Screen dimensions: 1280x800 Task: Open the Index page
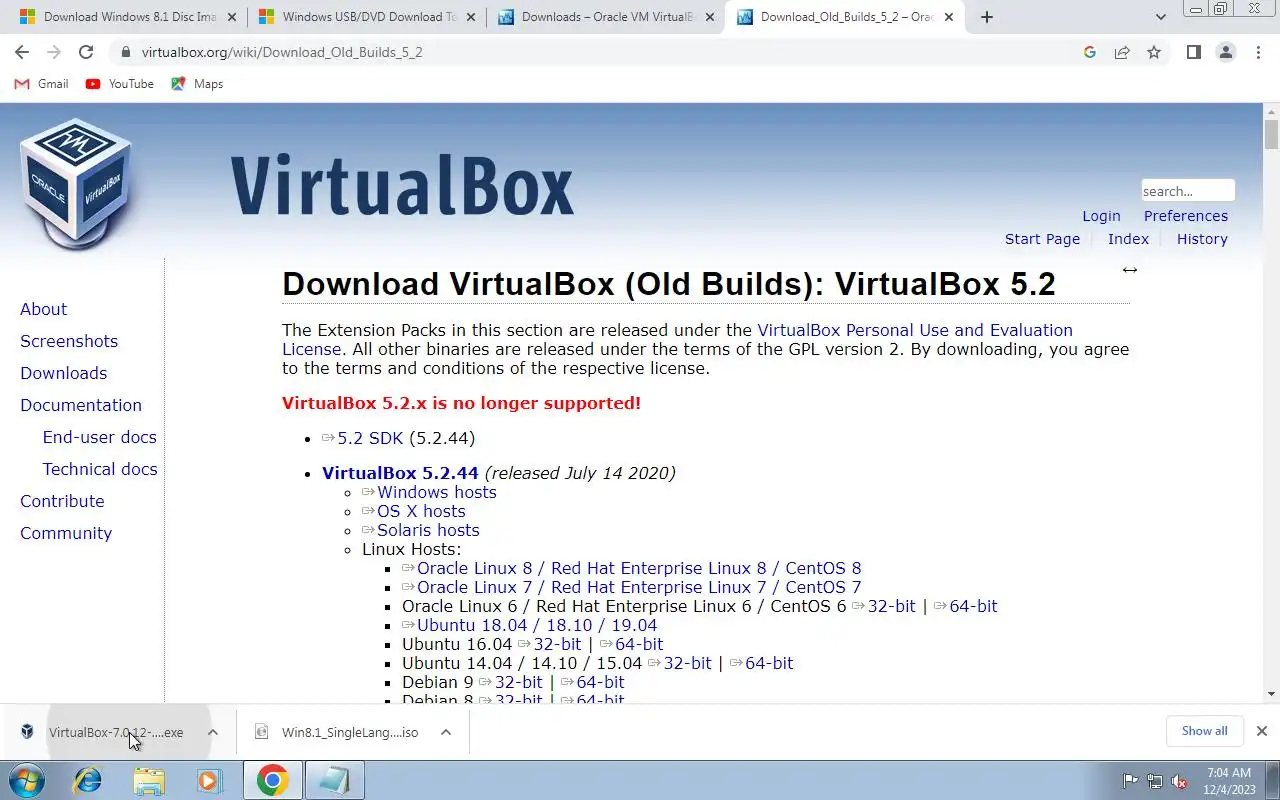[x=1128, y=239]
